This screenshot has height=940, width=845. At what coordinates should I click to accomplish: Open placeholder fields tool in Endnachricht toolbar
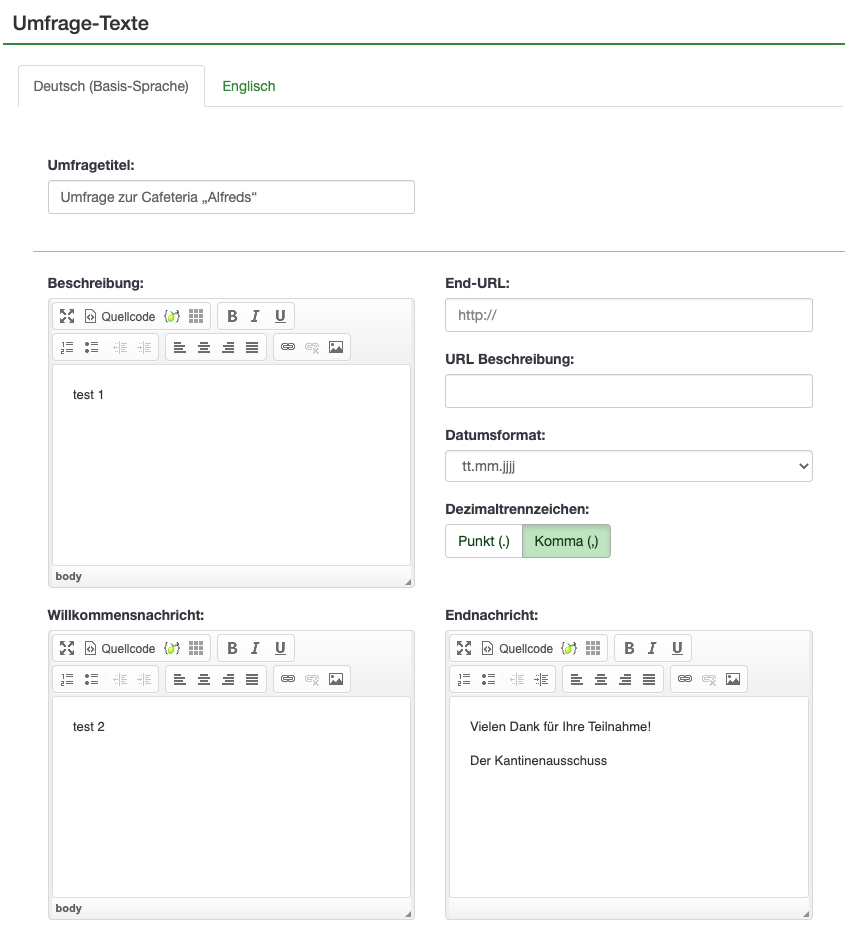(569, 648)
